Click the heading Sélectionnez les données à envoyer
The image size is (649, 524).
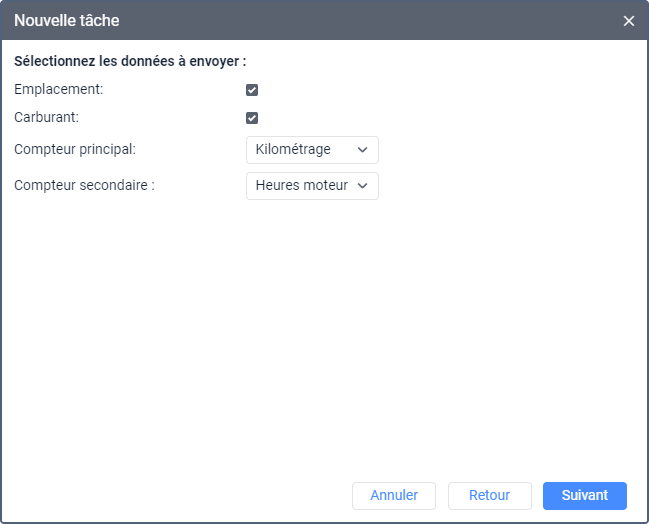coord(130,61)
